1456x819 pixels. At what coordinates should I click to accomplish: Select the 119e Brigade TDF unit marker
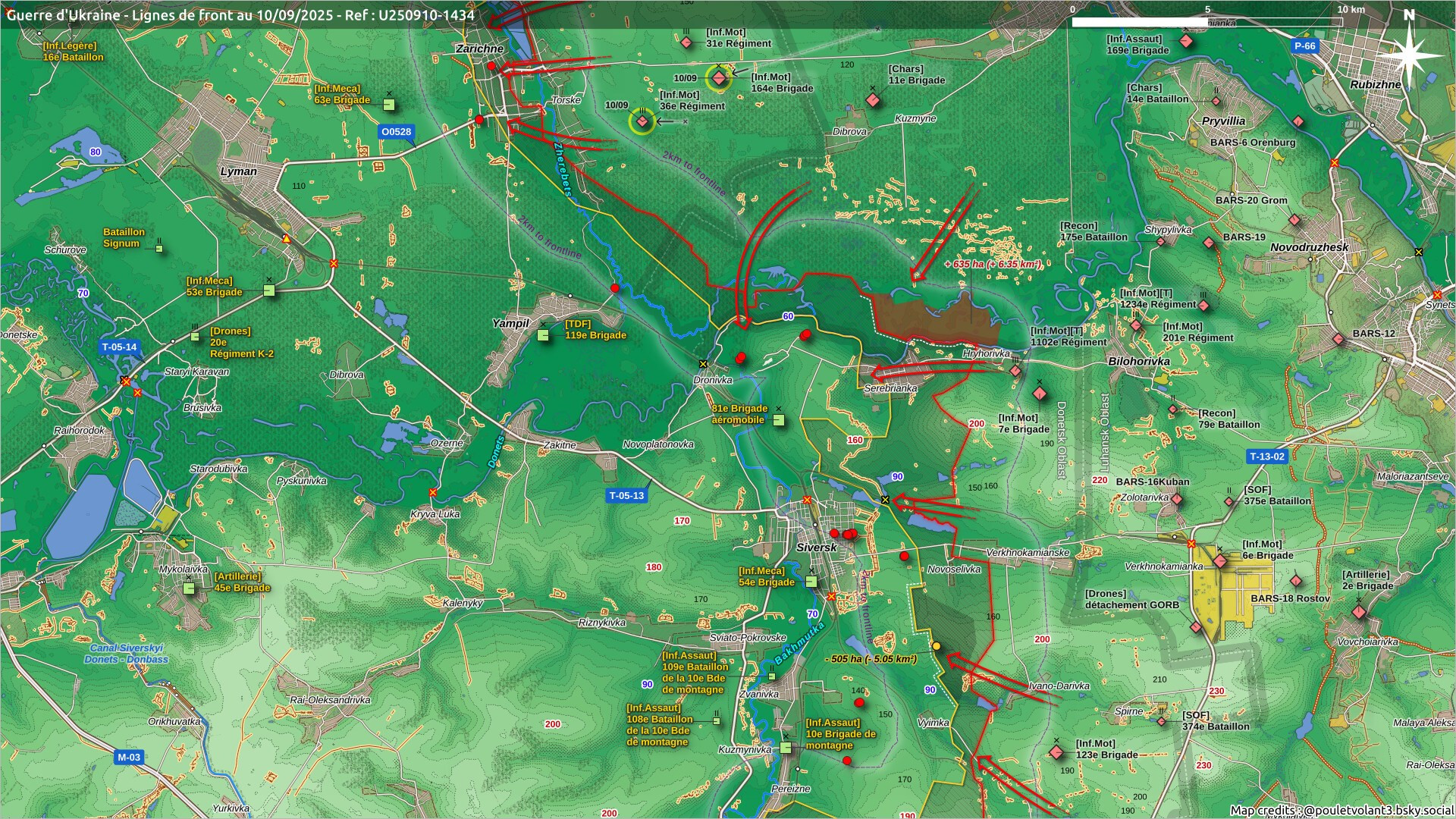point(544,334)
